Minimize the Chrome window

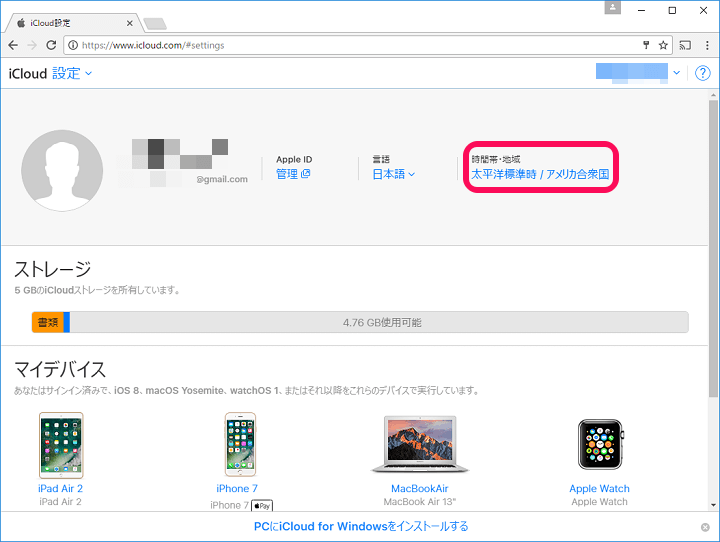641,10
